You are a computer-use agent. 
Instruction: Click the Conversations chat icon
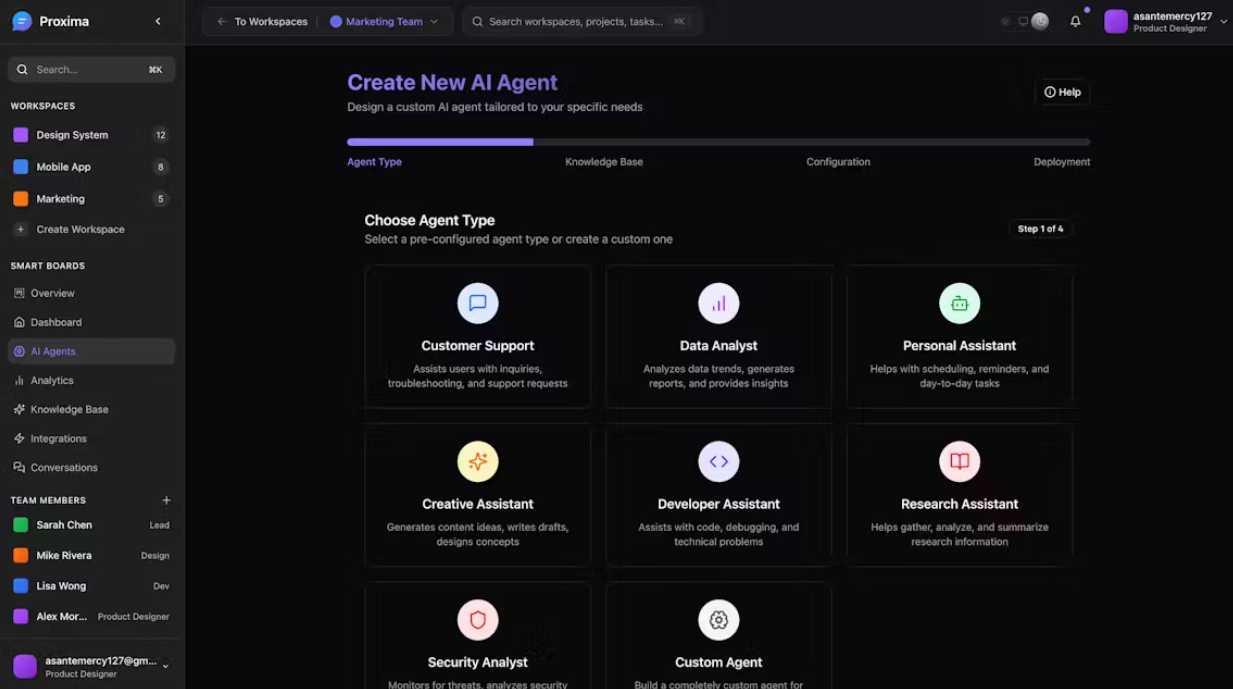click(19, 467)
